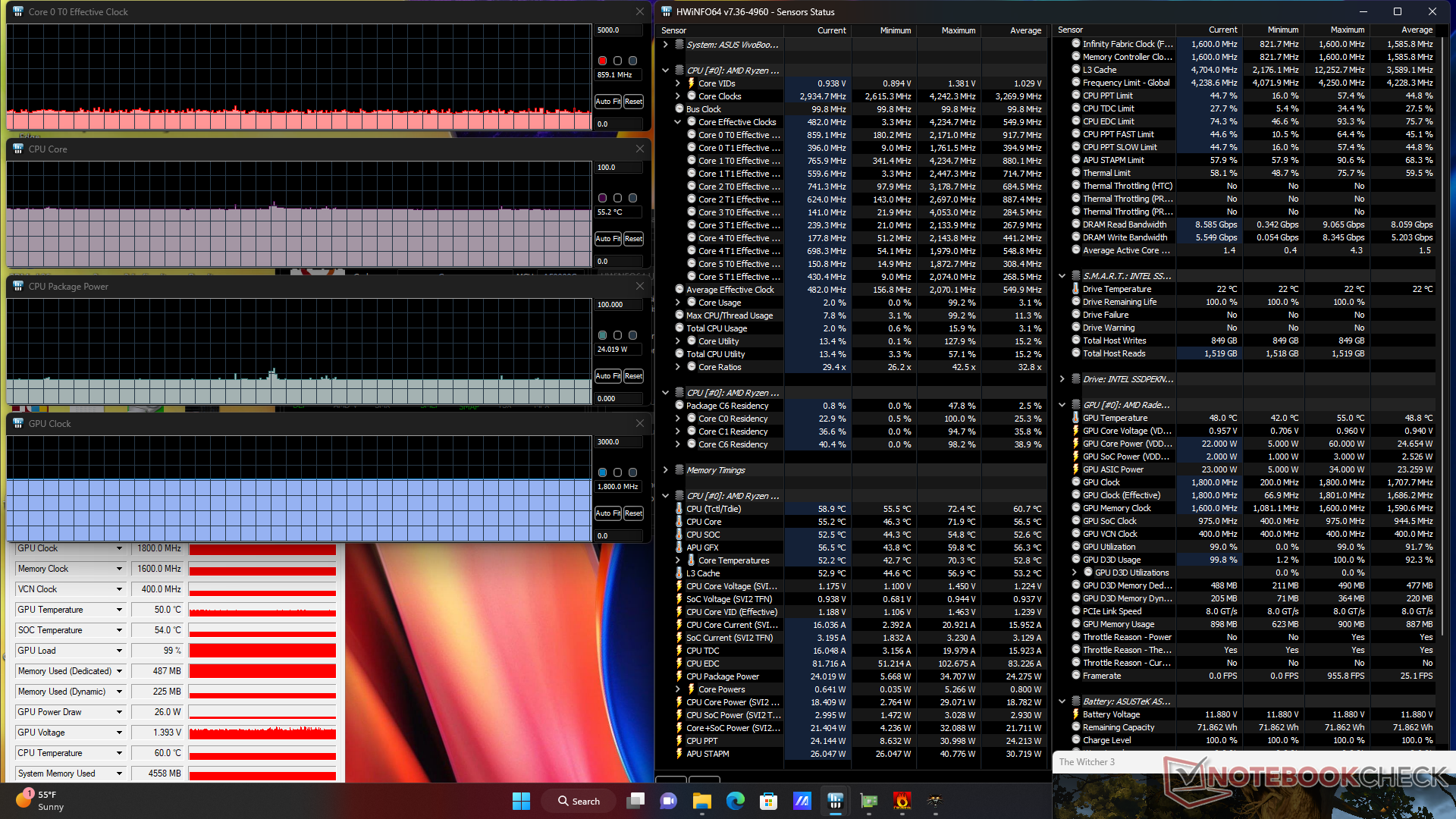The height and width of the screenshot is (819, 1456).
Task: Toggle the middle circle in the CPU Package Power graph
Action: click(617, 335)
